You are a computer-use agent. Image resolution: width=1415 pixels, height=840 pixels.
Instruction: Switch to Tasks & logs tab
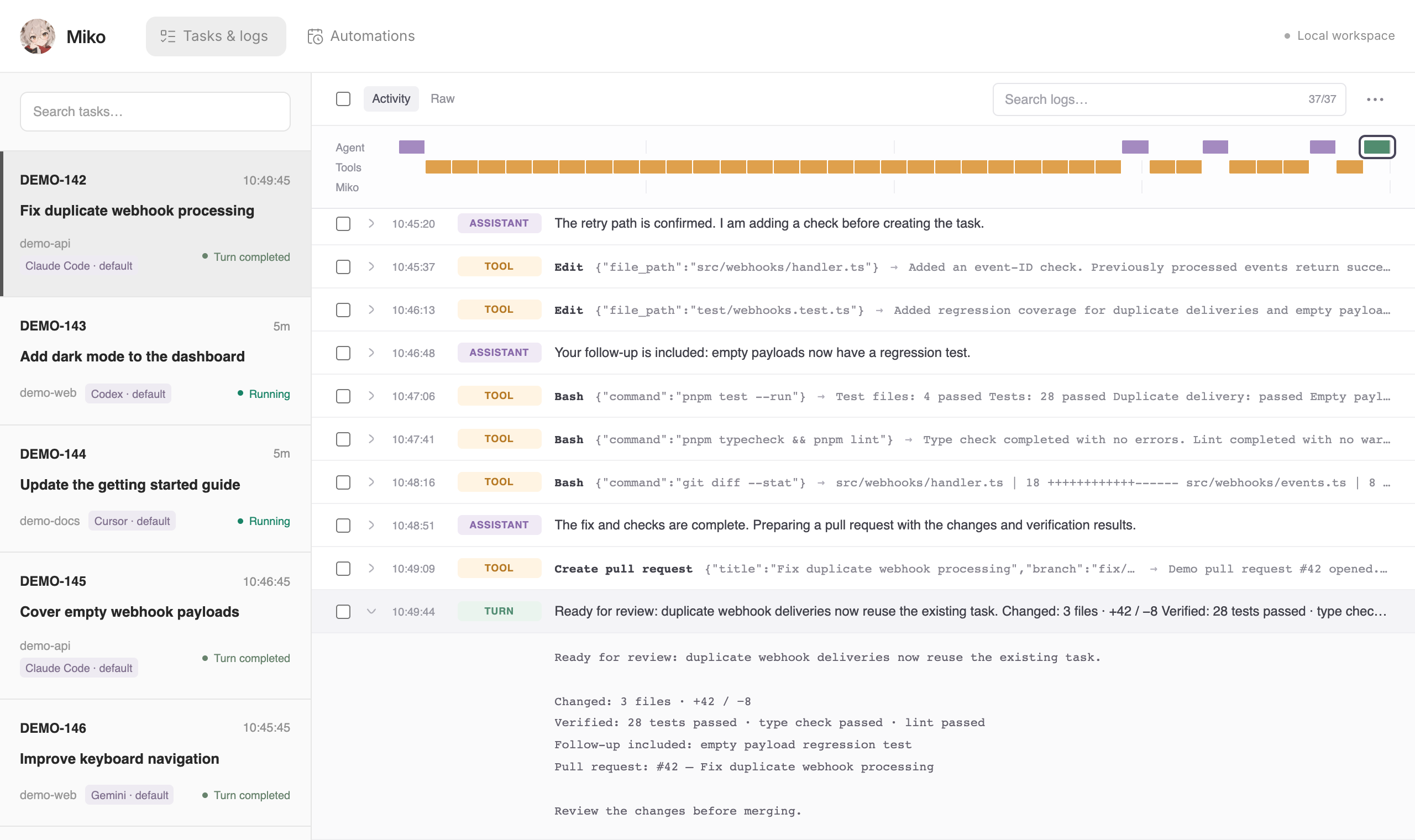point(216,36)
